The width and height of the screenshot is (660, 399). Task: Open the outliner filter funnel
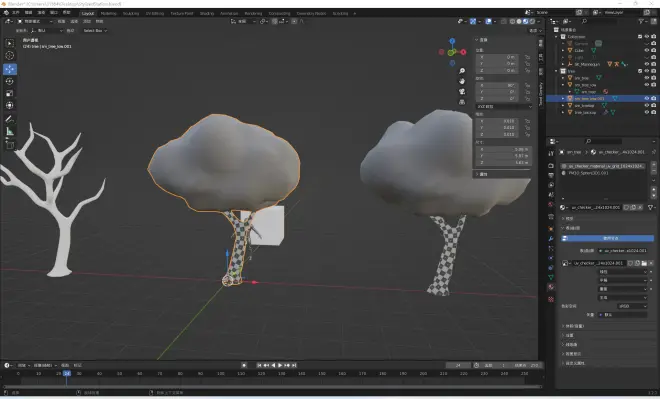(641, 21)
